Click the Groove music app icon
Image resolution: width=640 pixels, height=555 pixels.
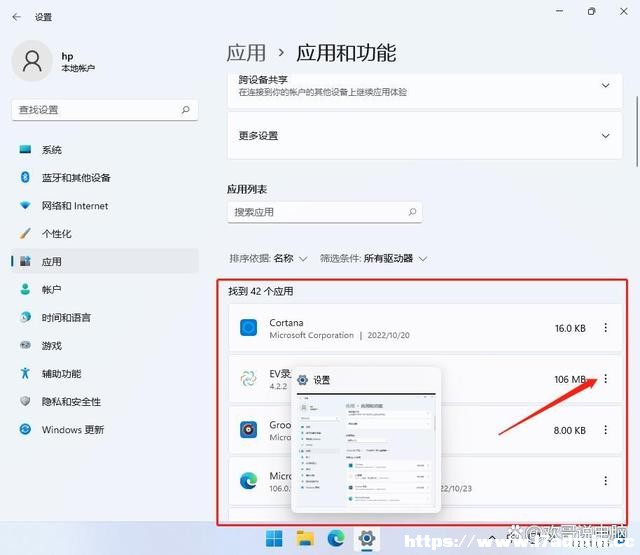coord(249,430)
